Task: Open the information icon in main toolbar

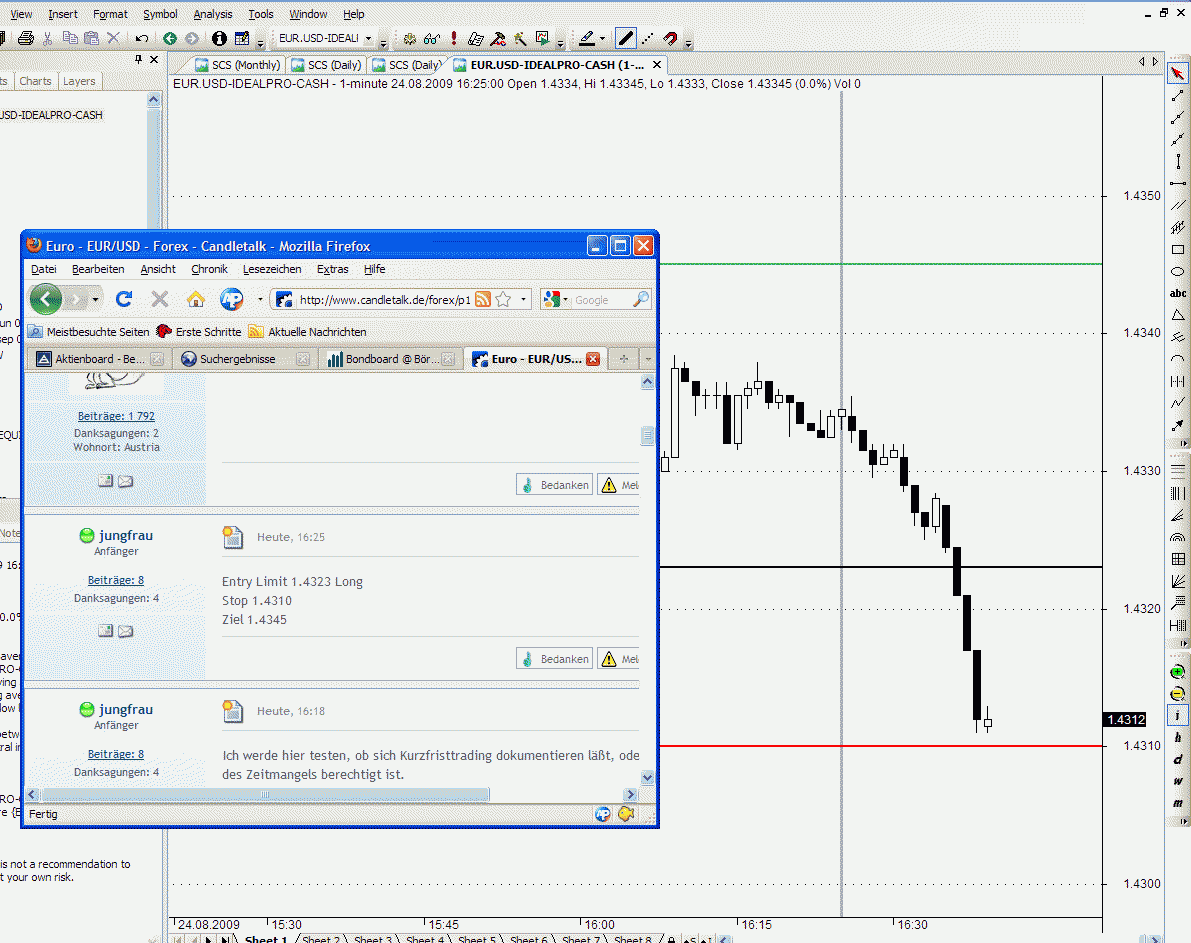Action: pos(220,38)
